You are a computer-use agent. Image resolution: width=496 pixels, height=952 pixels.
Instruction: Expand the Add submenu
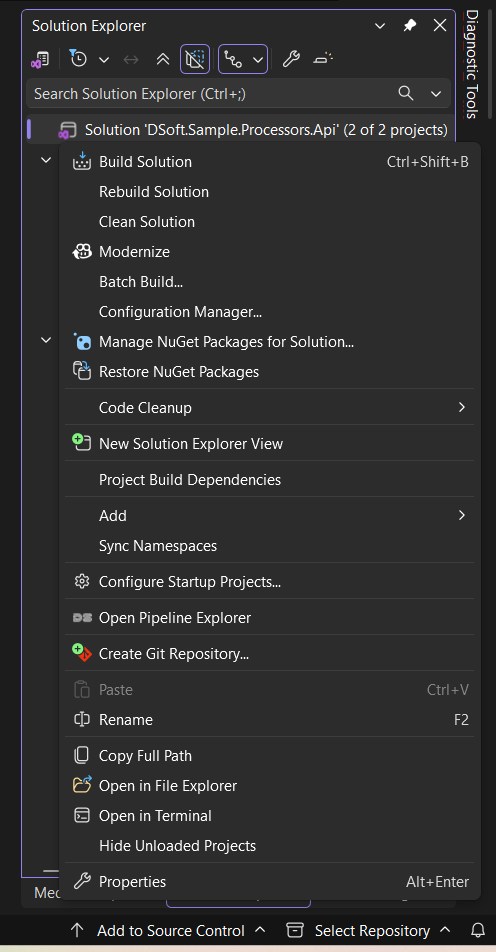pyautogui.click(x=270, y=515)
